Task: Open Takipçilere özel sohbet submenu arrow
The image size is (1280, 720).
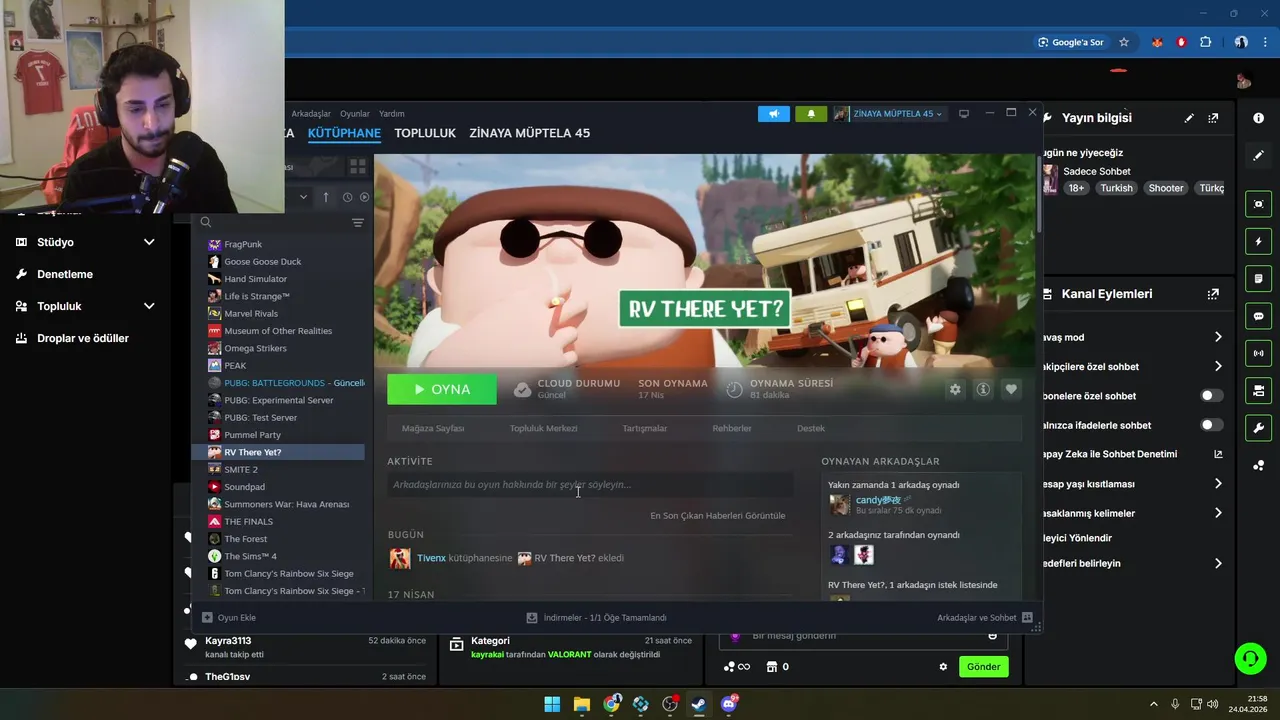Action: pos(1218,367)
